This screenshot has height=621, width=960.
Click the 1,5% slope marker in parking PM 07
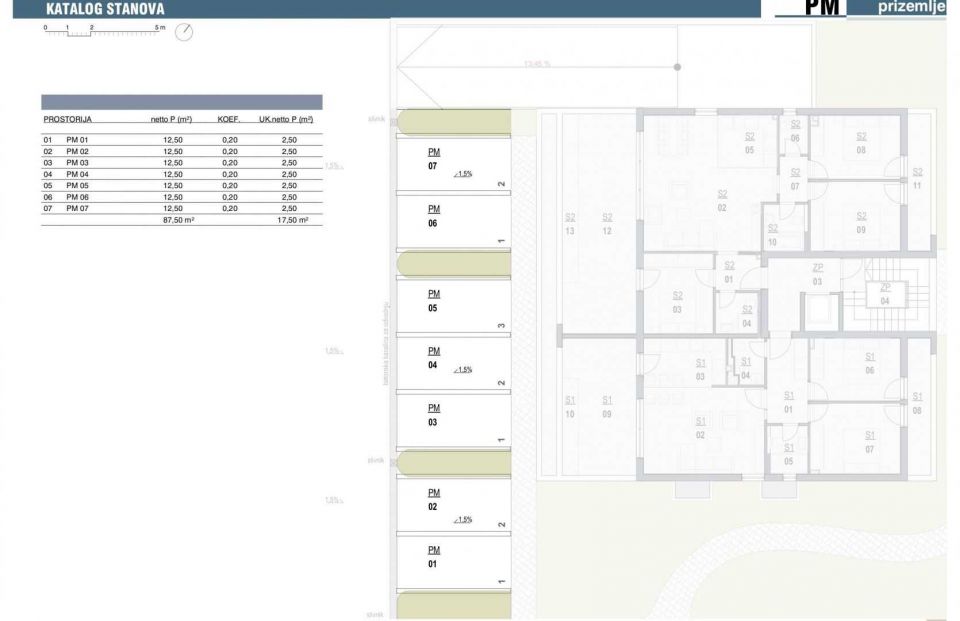tap(462, 174)
